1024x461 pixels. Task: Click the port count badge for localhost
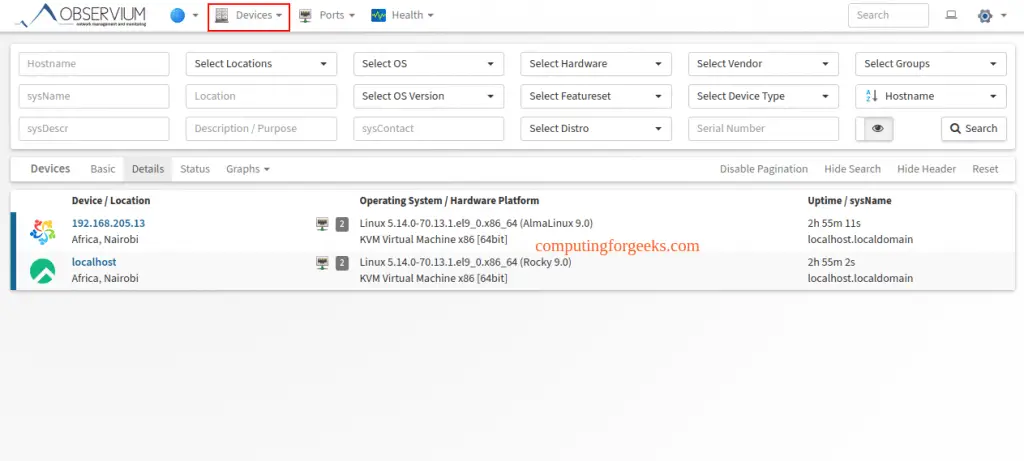coord(342,263)
